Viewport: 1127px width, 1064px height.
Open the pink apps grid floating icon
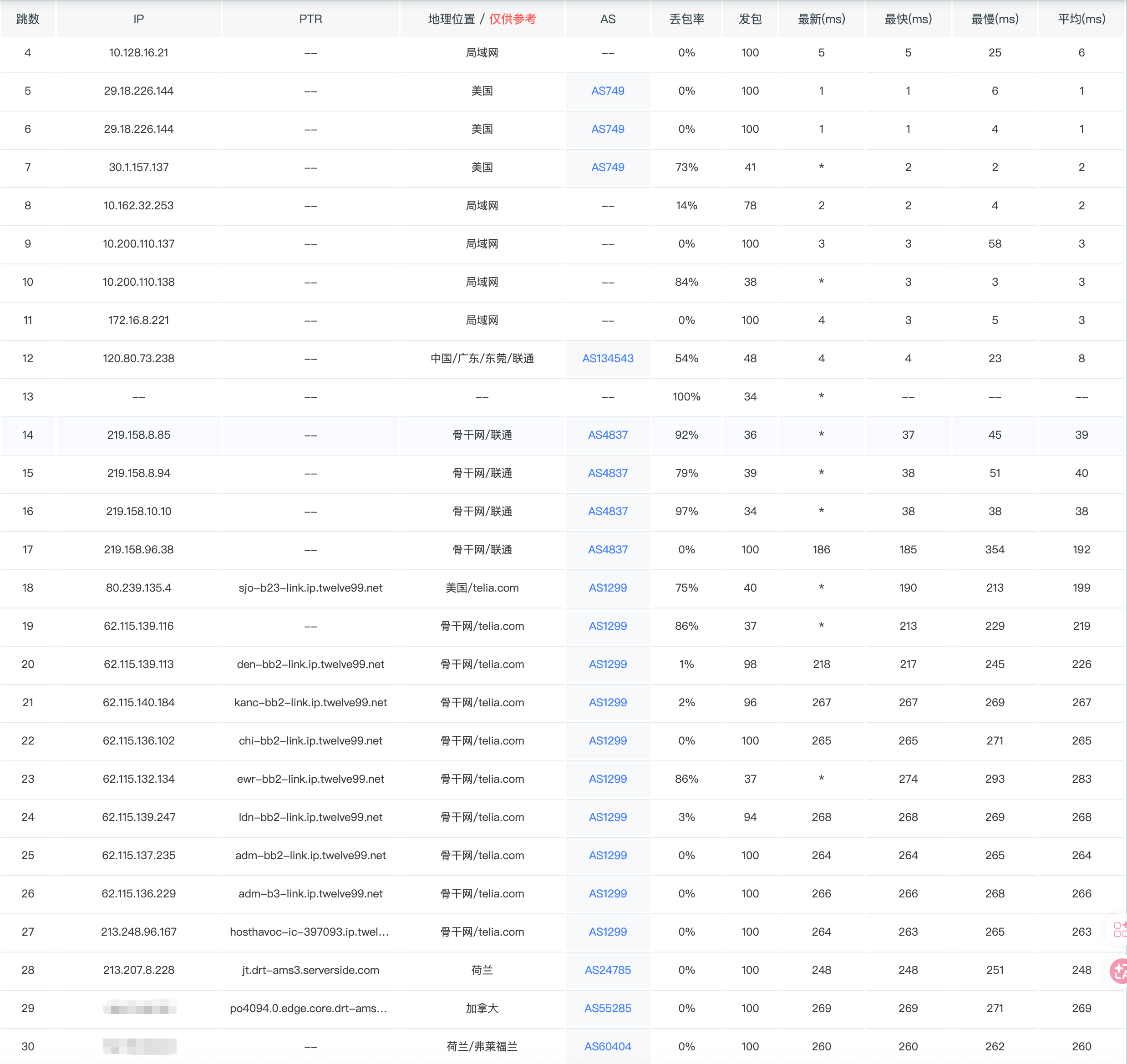point(1120,929)
